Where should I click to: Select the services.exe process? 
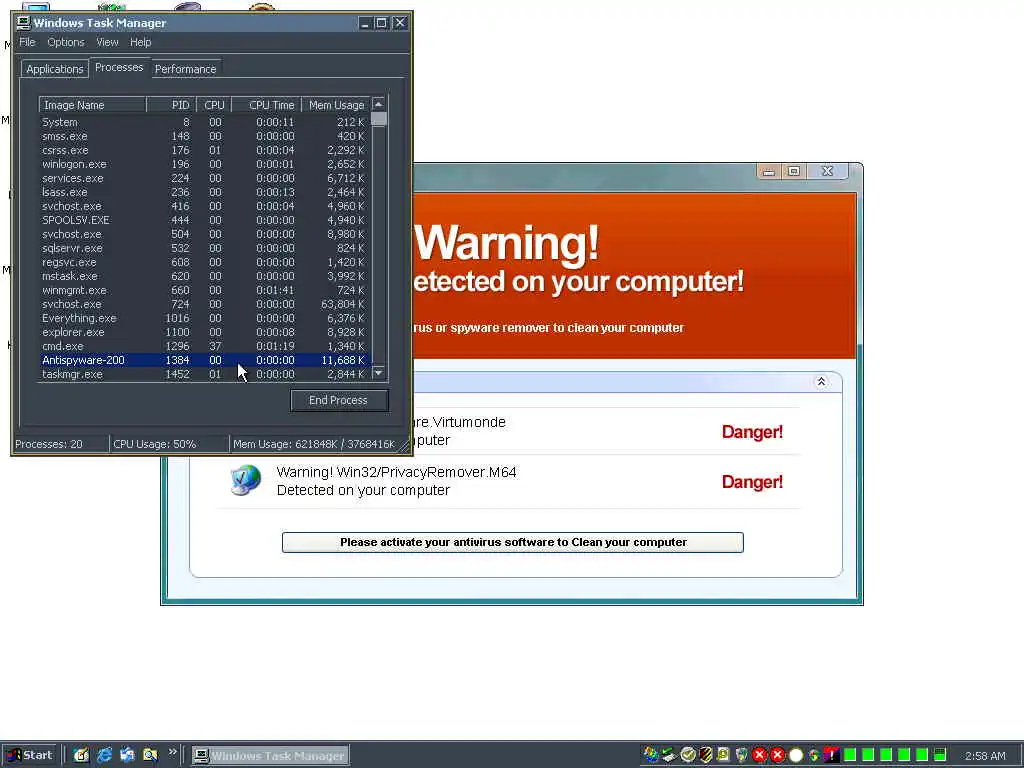coord(204,178)
